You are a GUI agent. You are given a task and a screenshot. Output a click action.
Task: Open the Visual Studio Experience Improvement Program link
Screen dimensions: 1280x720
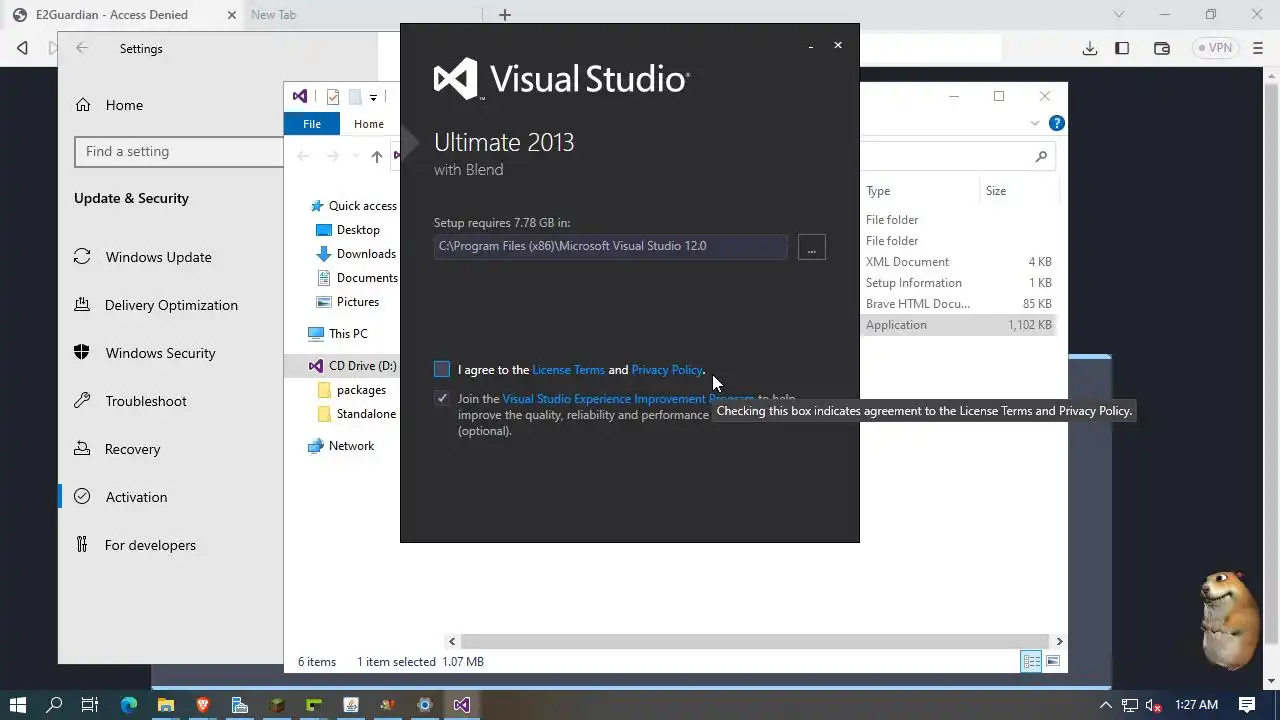click(x=628, y=399)
